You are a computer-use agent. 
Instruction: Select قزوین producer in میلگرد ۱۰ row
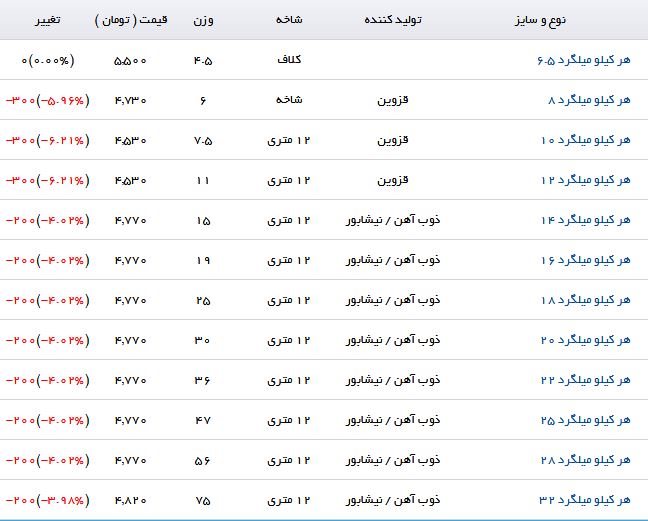[x=393, y=140]
